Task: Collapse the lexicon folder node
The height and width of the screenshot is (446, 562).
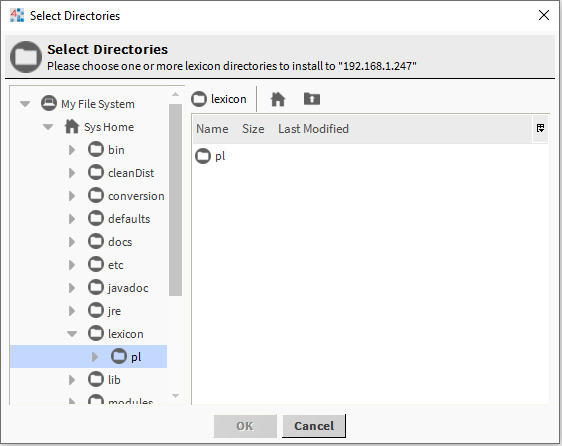Action: (72, 334)
